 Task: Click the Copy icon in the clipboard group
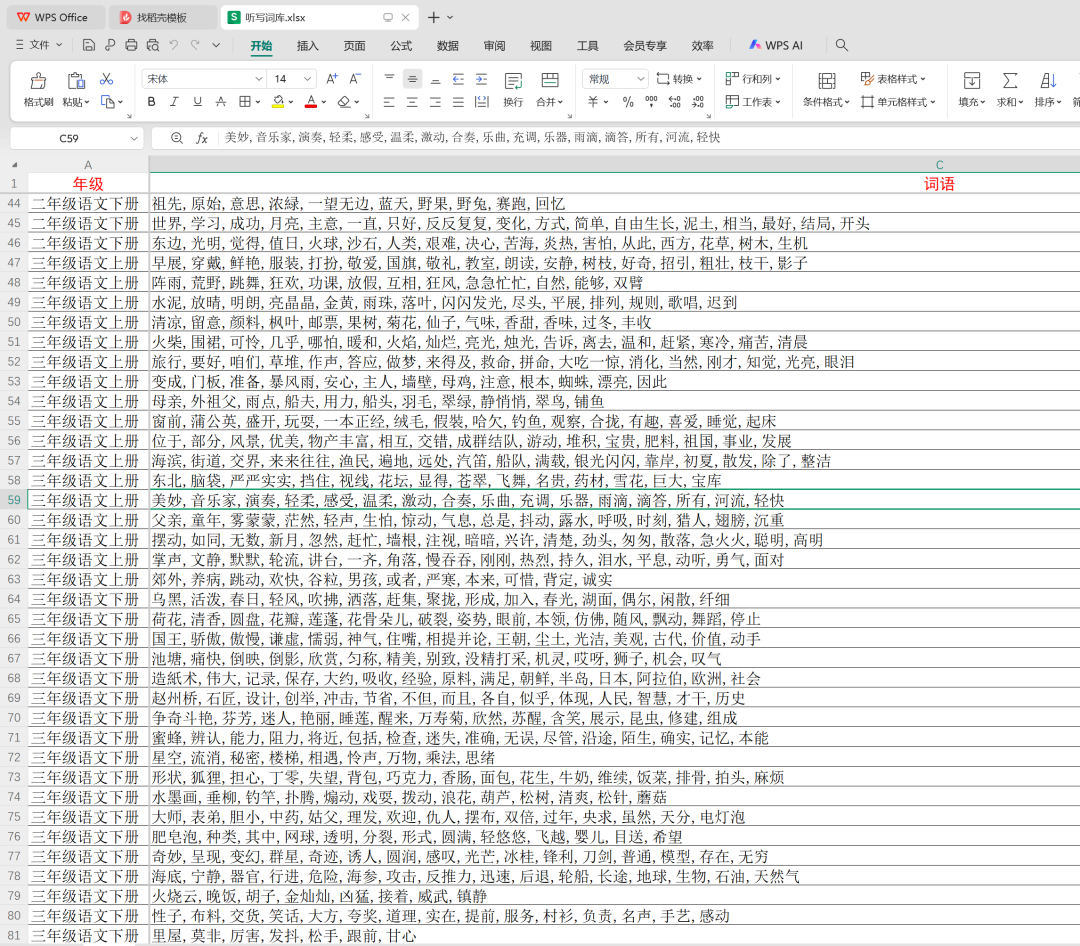[107, 102]
